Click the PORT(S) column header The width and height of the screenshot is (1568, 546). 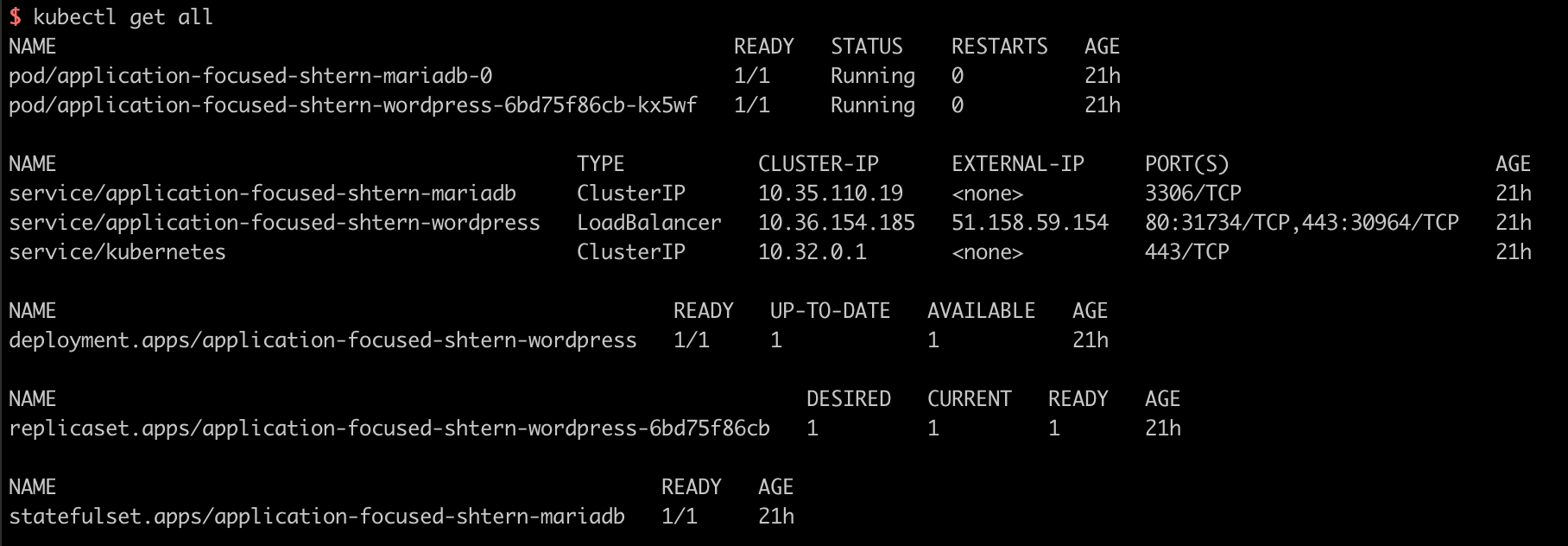(1186, 164)
